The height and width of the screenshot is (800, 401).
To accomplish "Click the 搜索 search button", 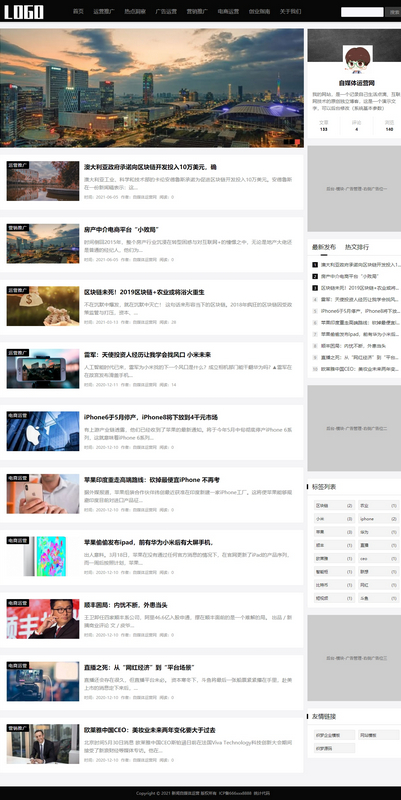I will (x=393, y=12).
